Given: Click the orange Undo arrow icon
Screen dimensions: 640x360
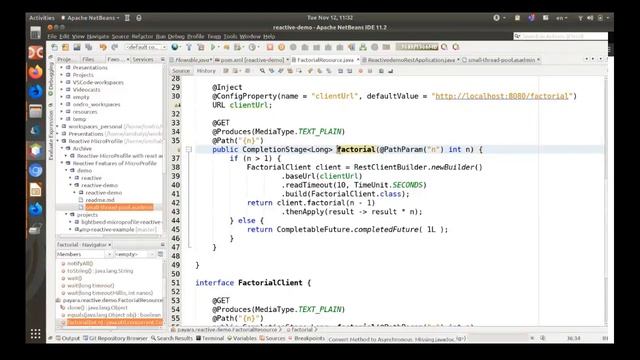Looking at the screenshot, I should 103,47.
